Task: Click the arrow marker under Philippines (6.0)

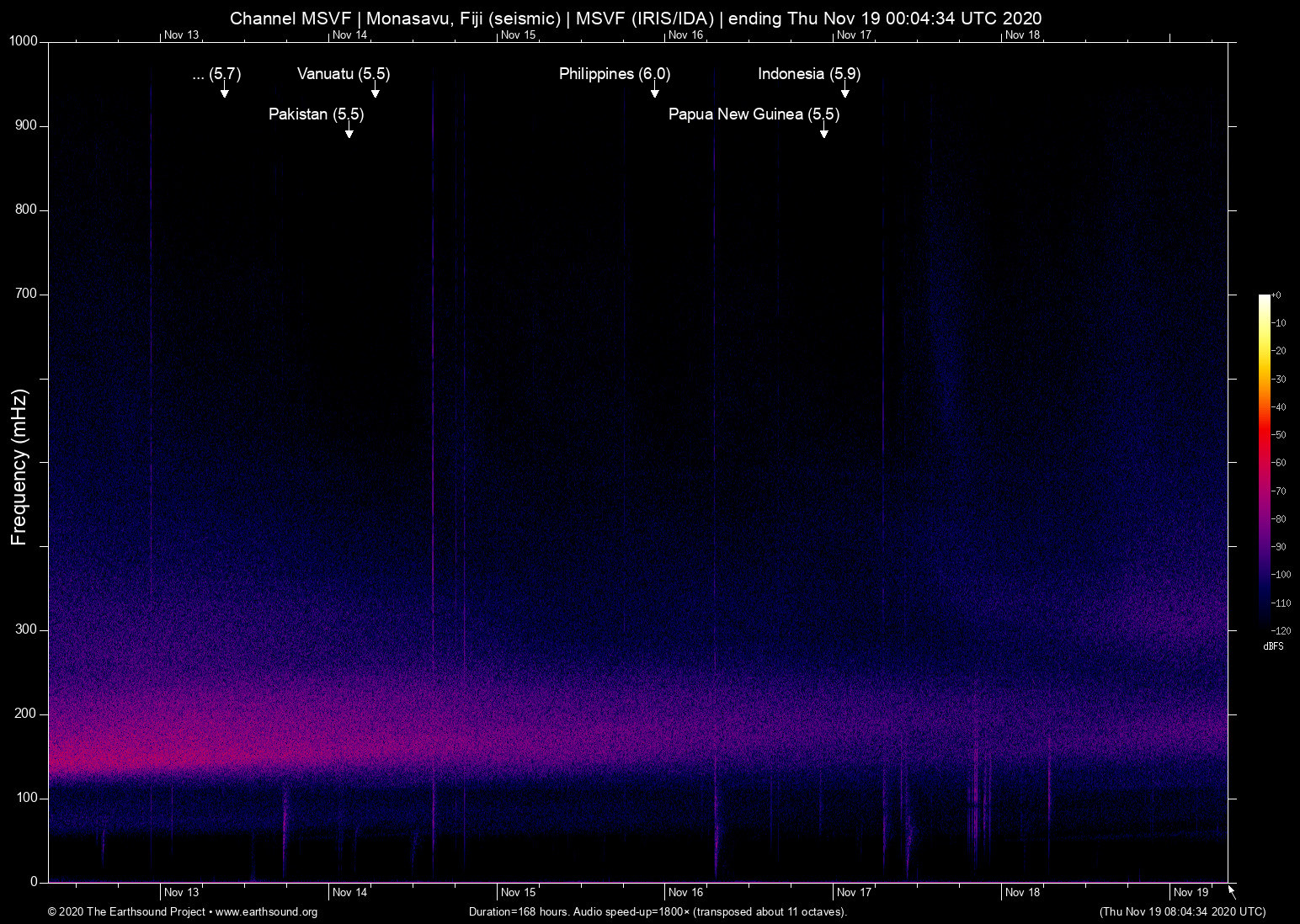Action: pos(655,90)
